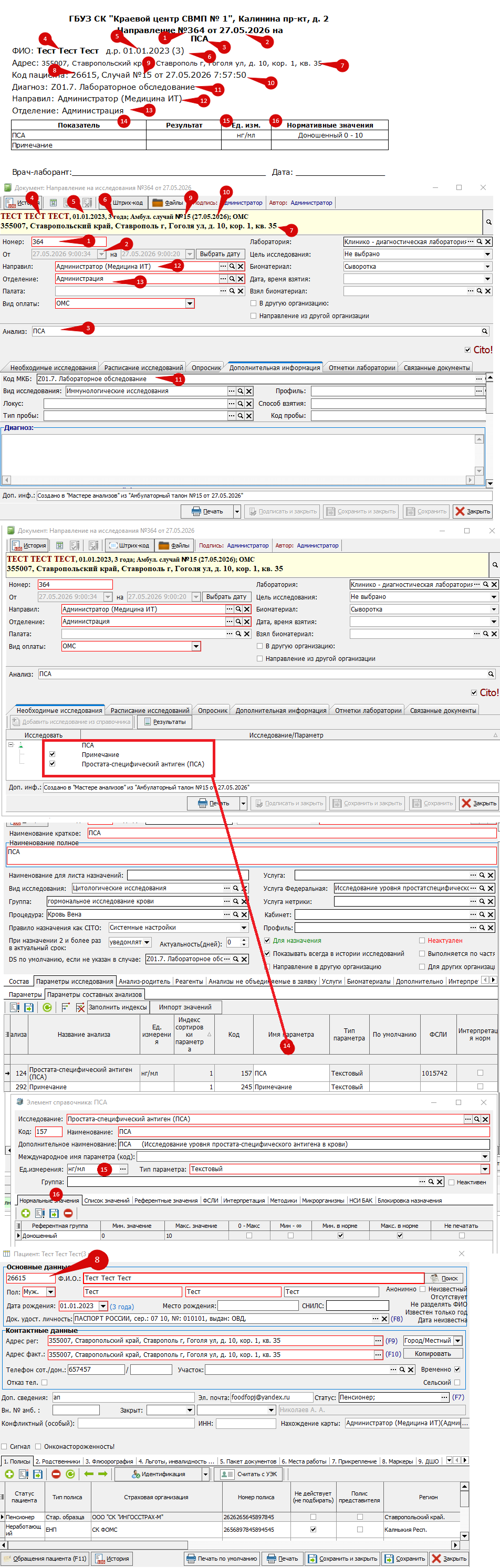The image size is (500, 1568).
Task: Open Город/Местный dropdown
Action: pos(458,1340)
